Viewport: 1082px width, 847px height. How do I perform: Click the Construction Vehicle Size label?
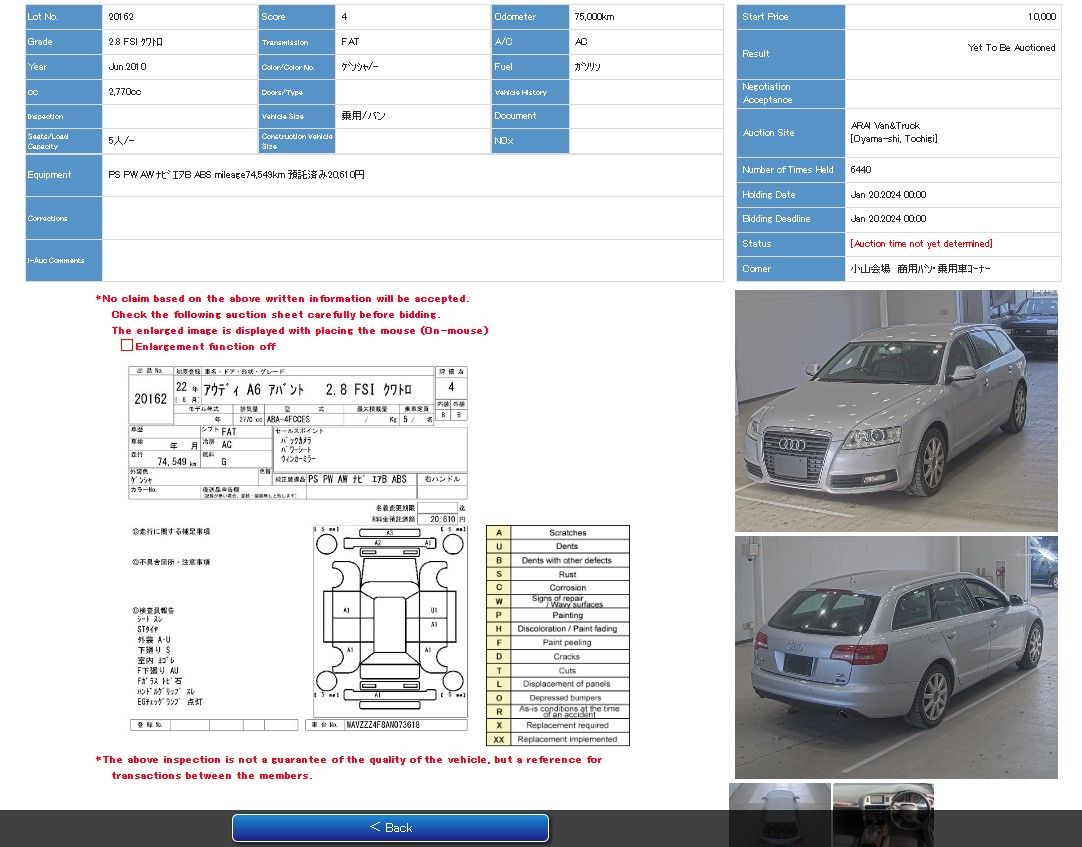click(297, 141)
